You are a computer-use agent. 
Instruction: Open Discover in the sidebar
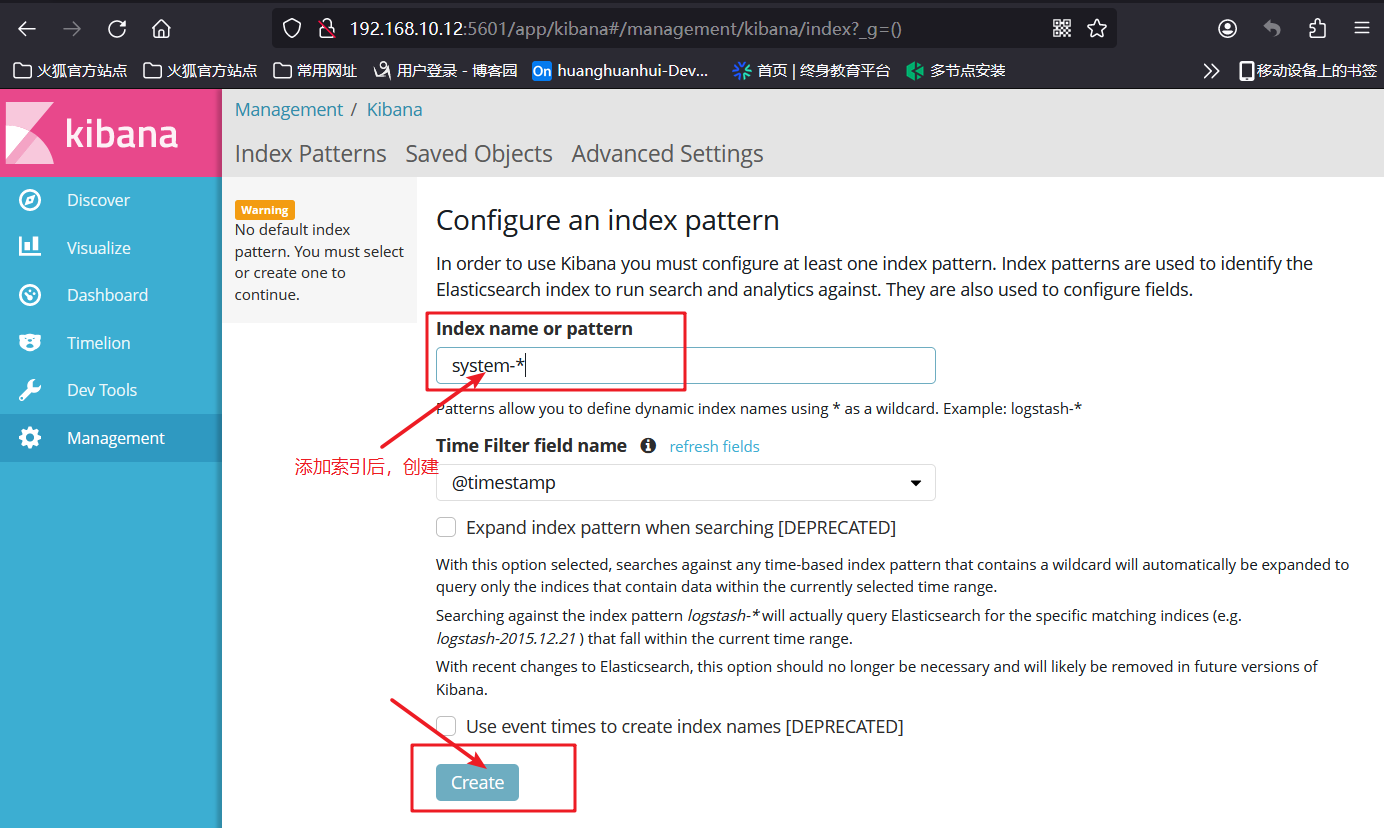pos(98,200)
